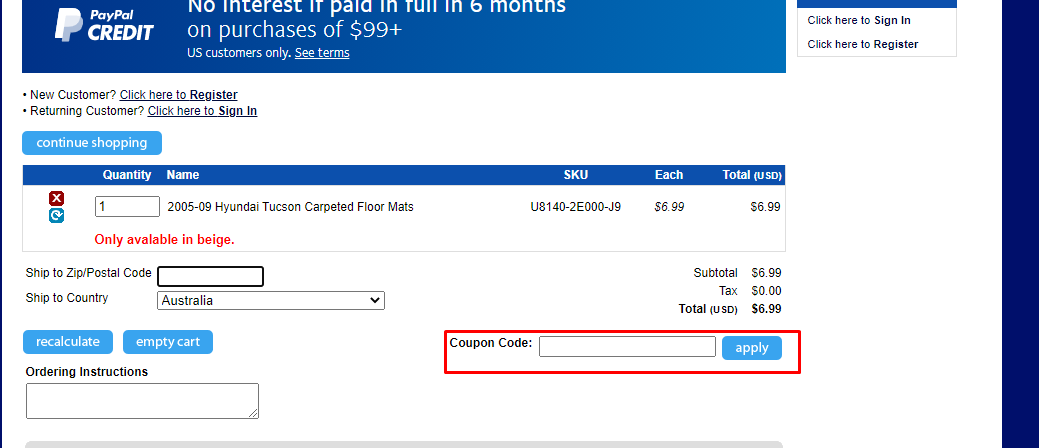This screenshot has width=1039, height=448.
Task: Click the SKU value U8140-2E000-J9
Action: click(x=575, y=207)
